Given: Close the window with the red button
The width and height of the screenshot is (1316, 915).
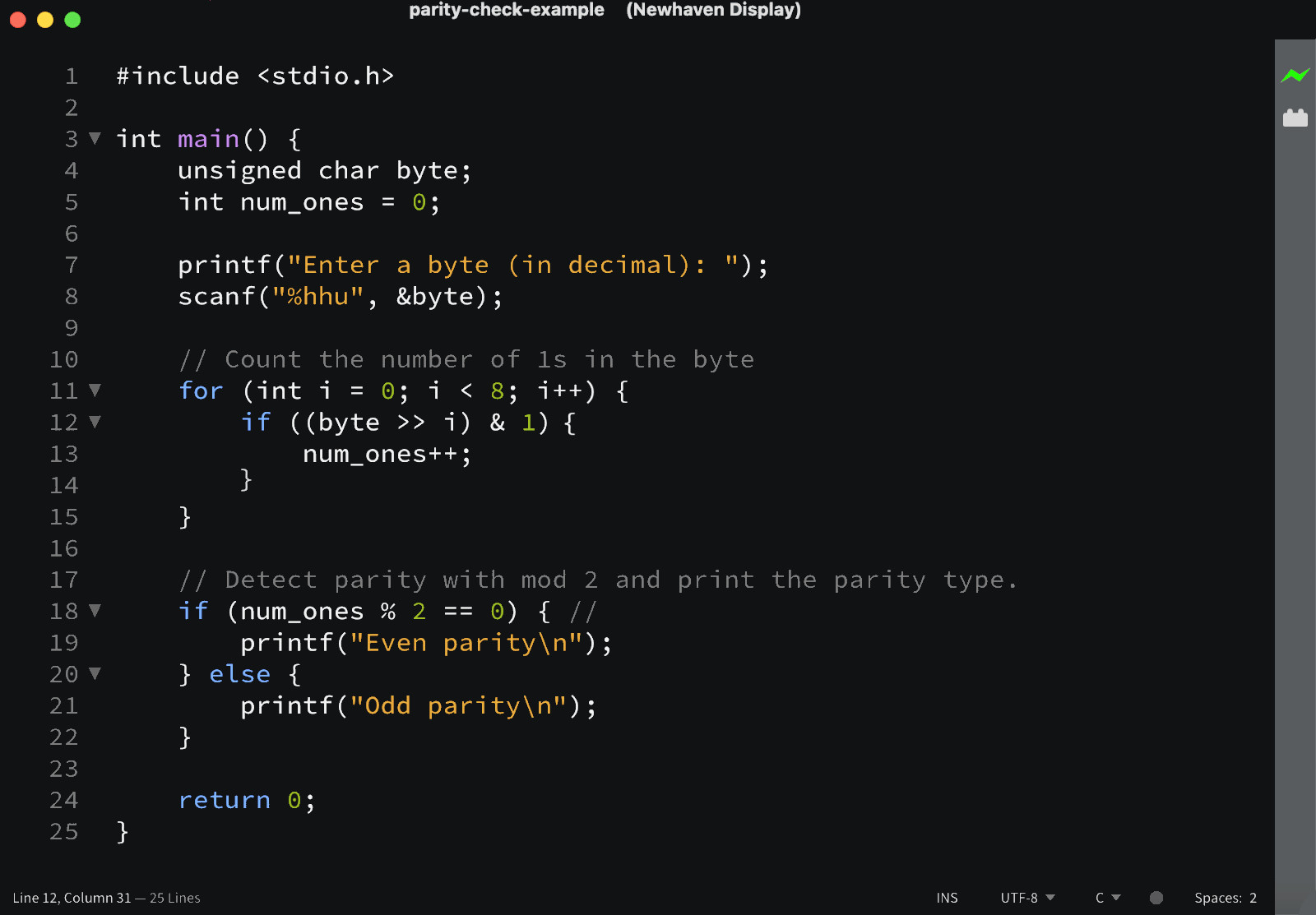Looking at the screenshot, I should 18,20.
